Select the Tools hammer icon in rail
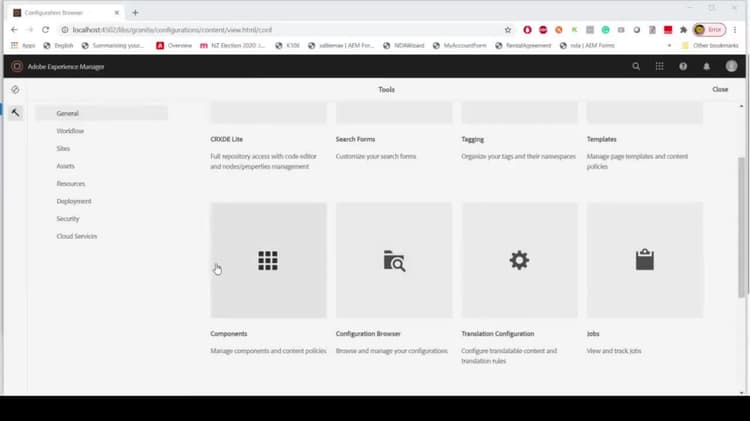This screenshot has width=750, height=421. [15, 113]
